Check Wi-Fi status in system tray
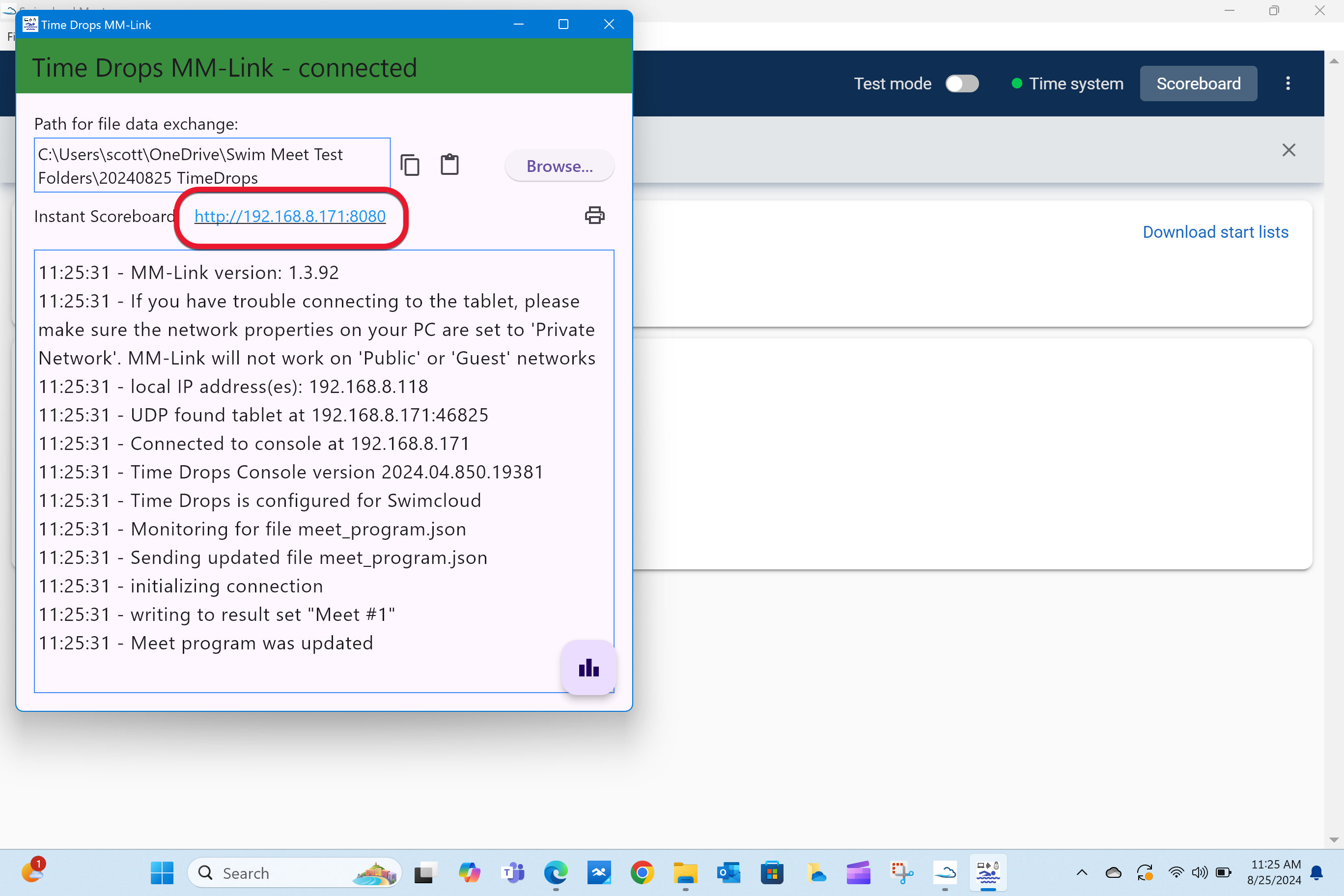1344x896 pixels. 1176,872
